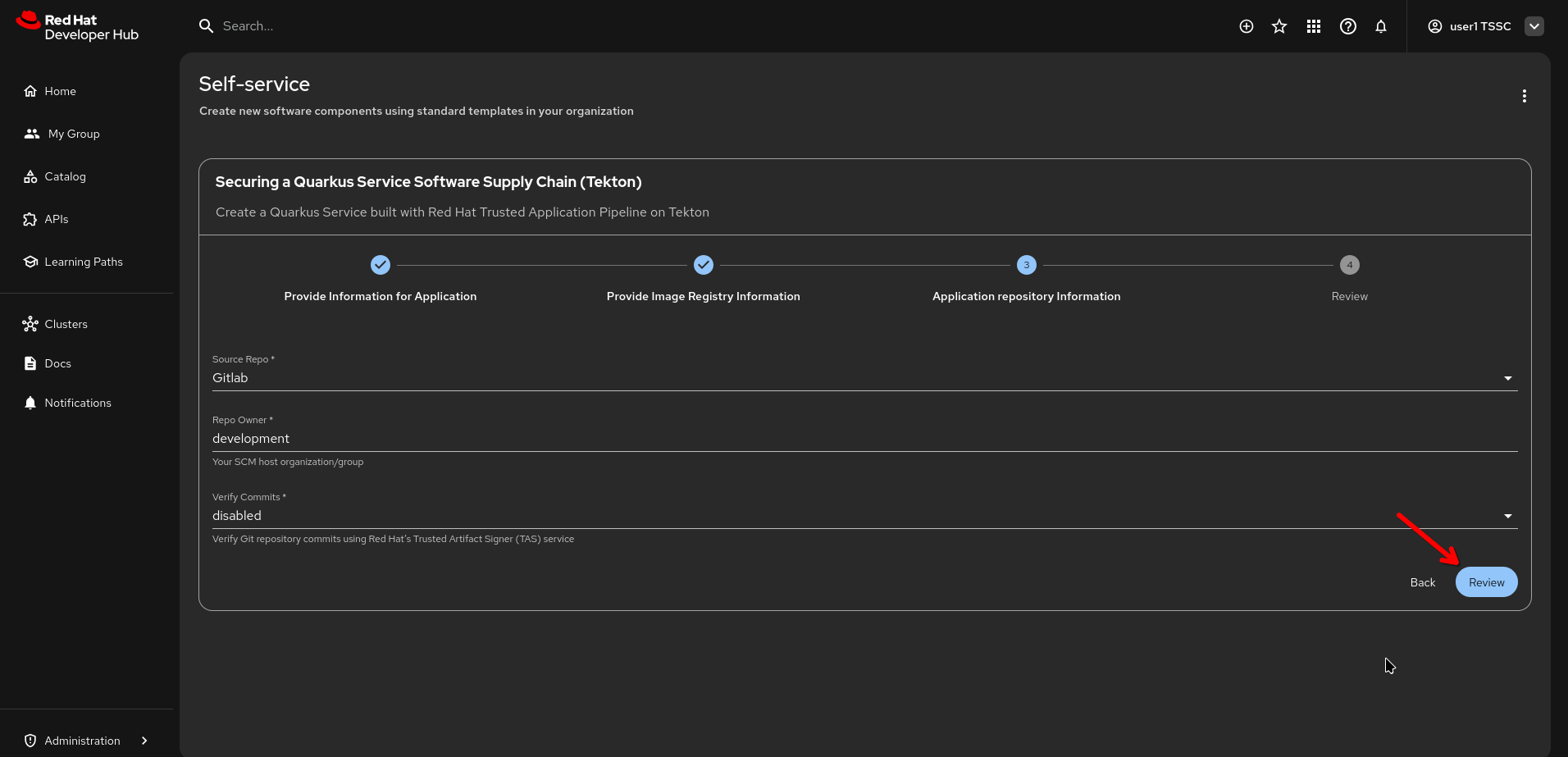Click the Red Hat Developer Hub logo
1568x757 pixels.
tap(78, 26)
